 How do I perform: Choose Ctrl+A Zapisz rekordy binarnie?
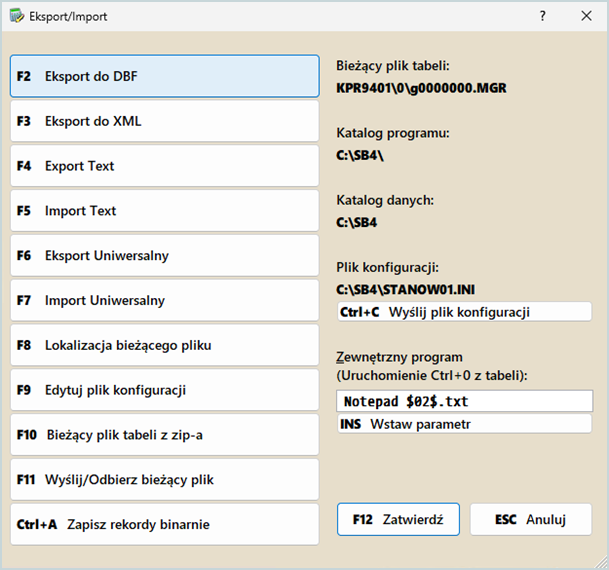(164, 524)
